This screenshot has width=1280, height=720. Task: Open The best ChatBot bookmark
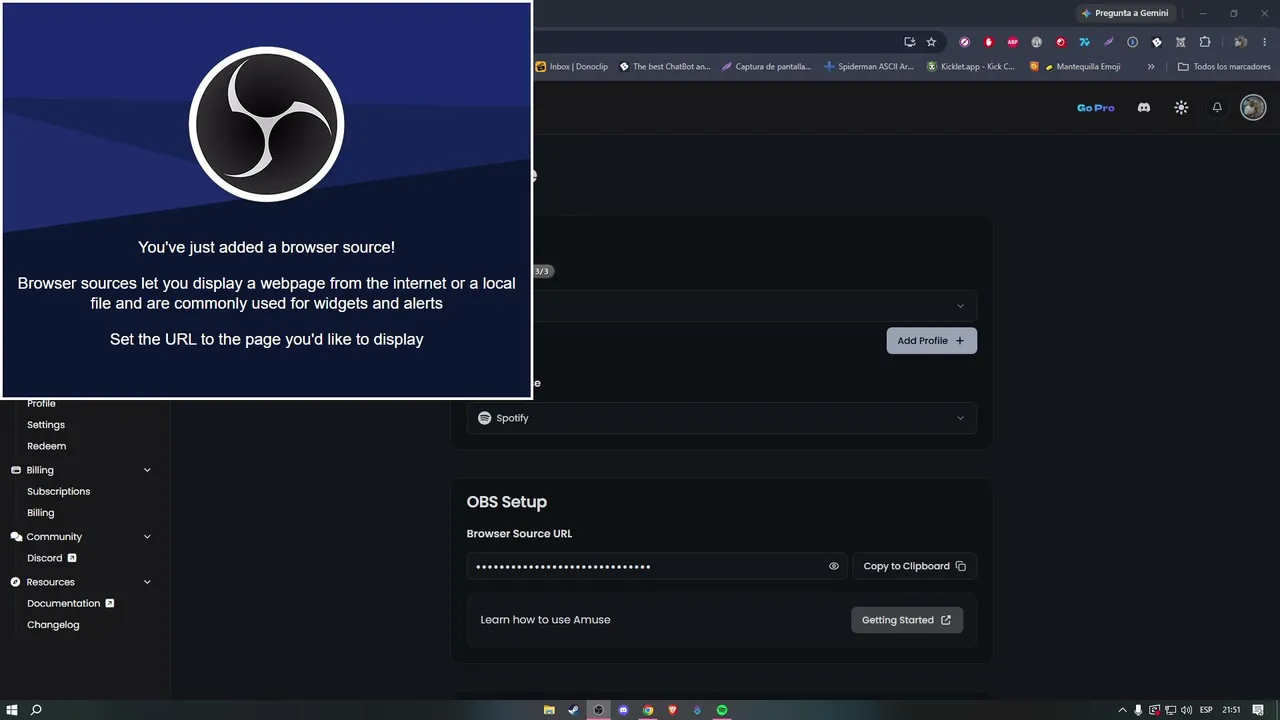click(x=665, y=67)
